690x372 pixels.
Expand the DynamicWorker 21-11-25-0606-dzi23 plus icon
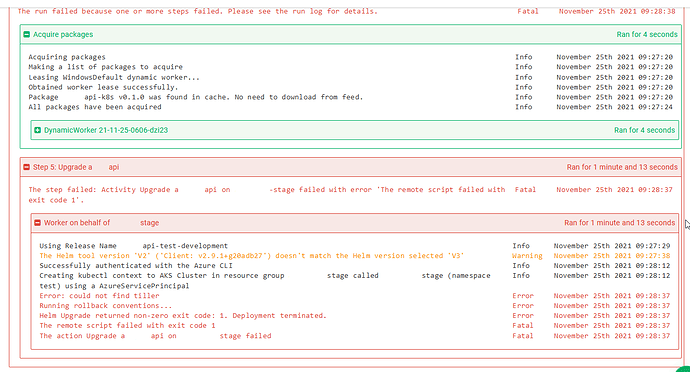37,130
